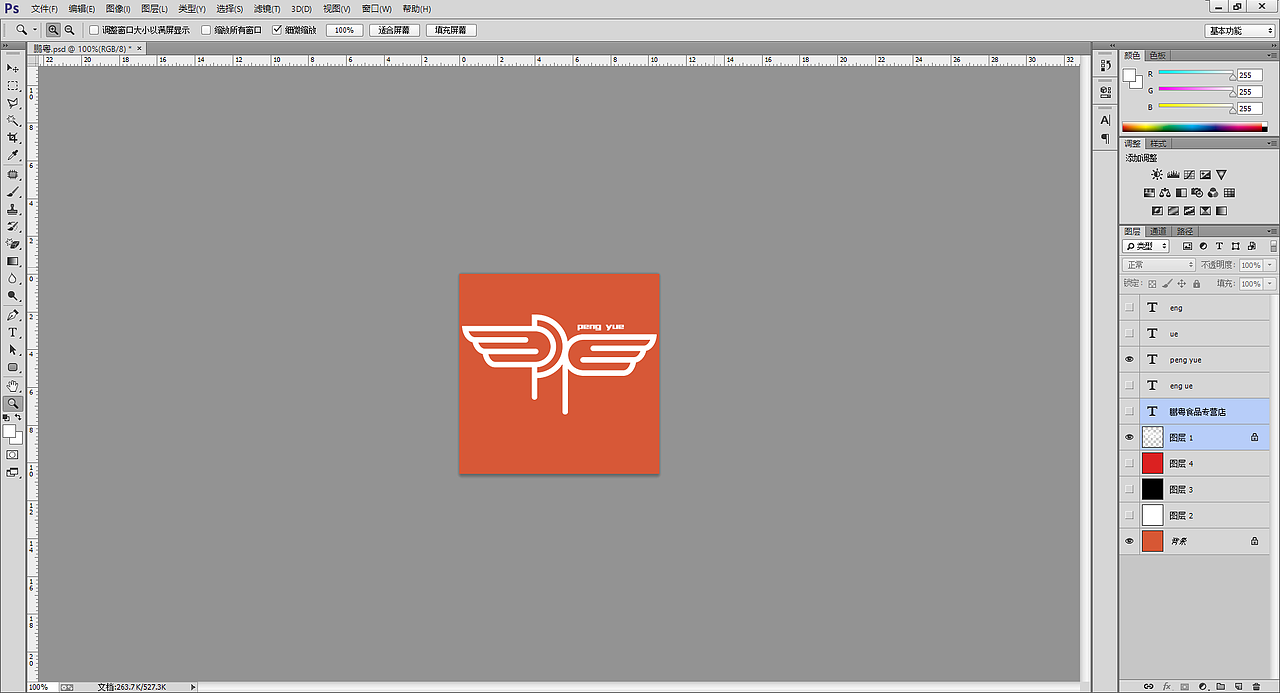The height and width of the screenshot is (693, 1280).
Task: Switch to the 样式 tab
Action: [1158, 144]
